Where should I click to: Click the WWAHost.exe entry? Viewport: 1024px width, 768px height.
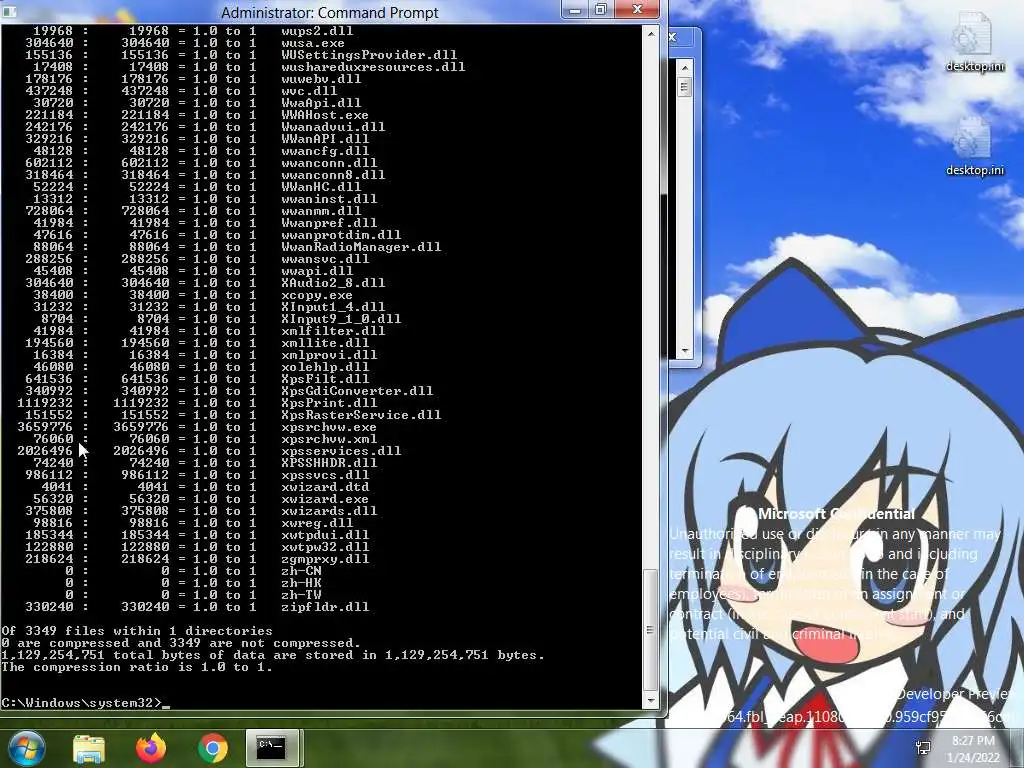click(x=325, y=115)
